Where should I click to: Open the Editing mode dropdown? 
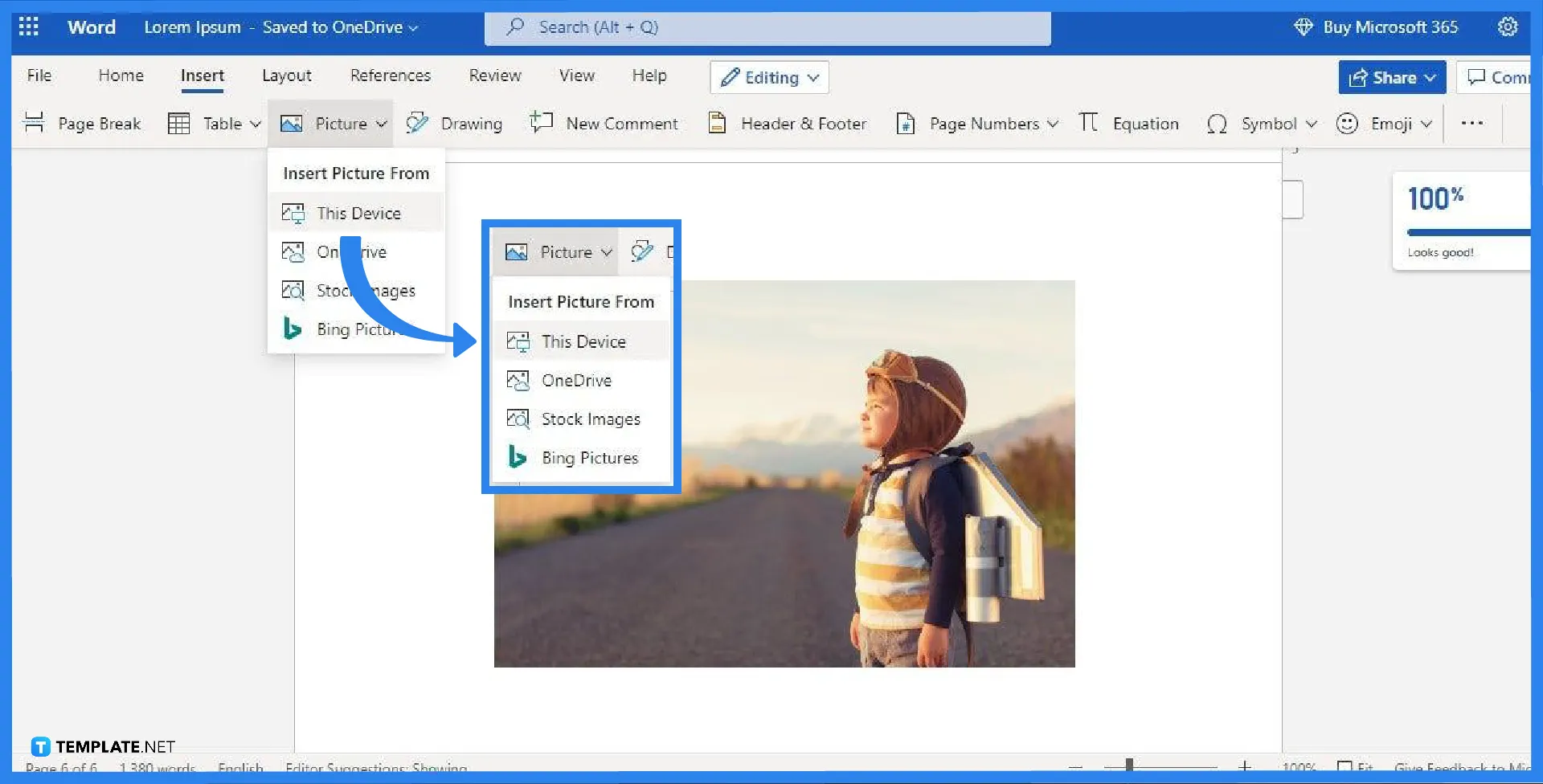tap(767, 77)
